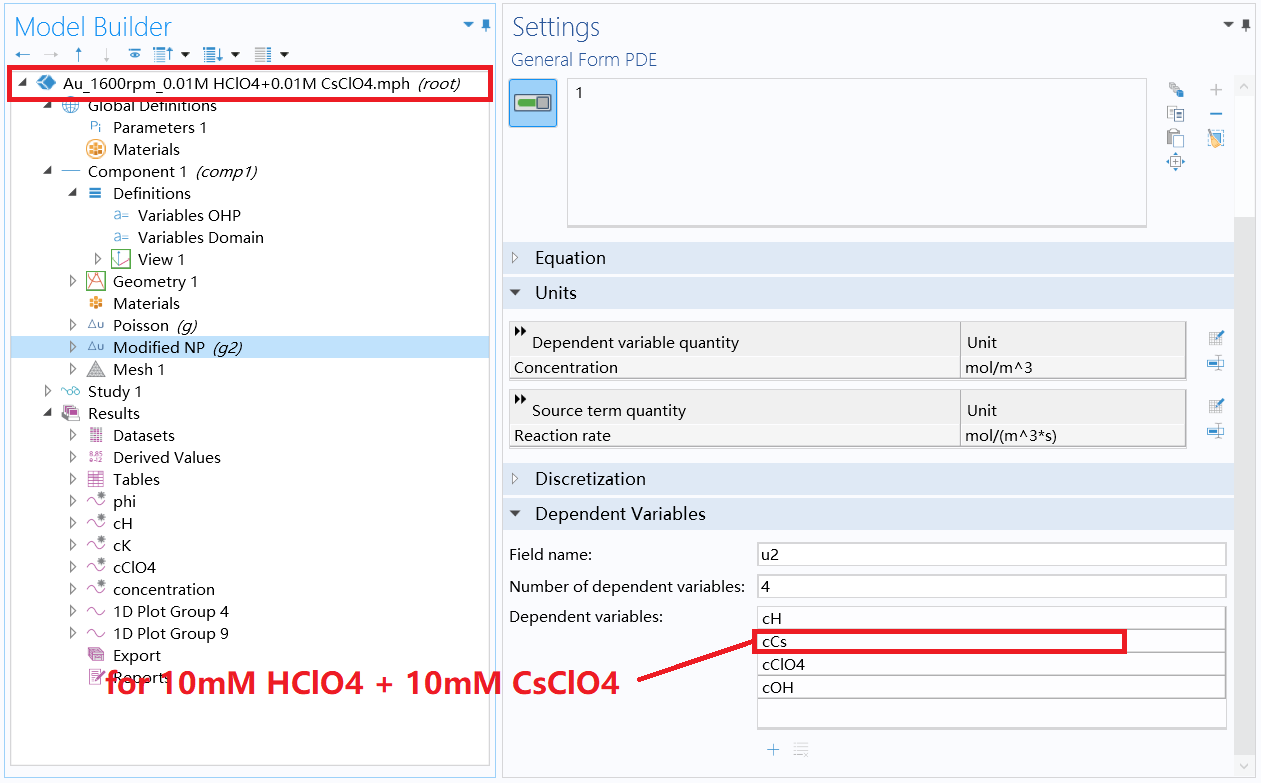Select the Move Up arrow in Model Builder toolbar
1261x783 pixels.
pyautogui.click(x=79, y=54)
